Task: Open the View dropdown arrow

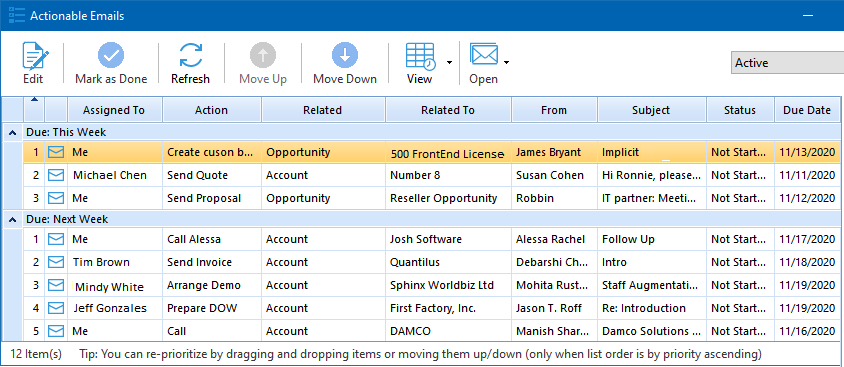Action: click(x=449, y=63)
